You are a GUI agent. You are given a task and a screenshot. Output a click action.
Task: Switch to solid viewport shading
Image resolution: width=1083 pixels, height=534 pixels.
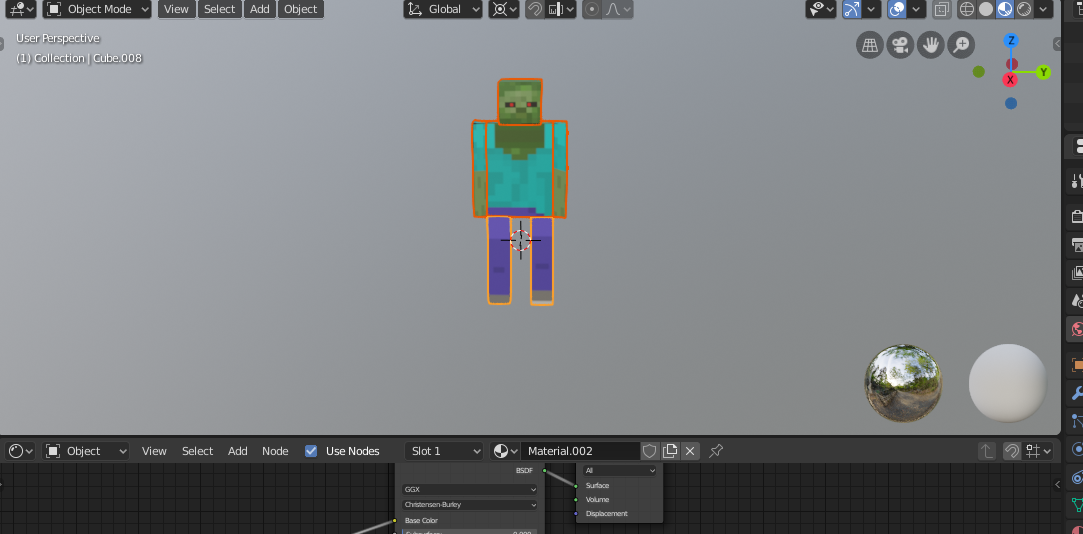[x=986, y=9]
